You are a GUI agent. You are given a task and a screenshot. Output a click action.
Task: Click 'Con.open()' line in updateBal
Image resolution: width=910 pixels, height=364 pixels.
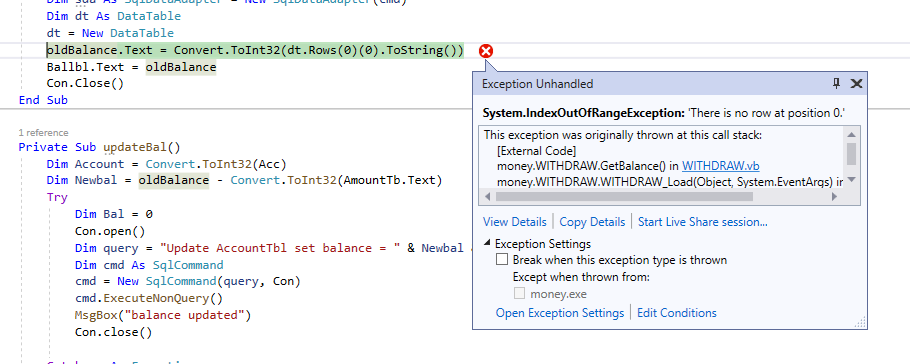[110, 231]
